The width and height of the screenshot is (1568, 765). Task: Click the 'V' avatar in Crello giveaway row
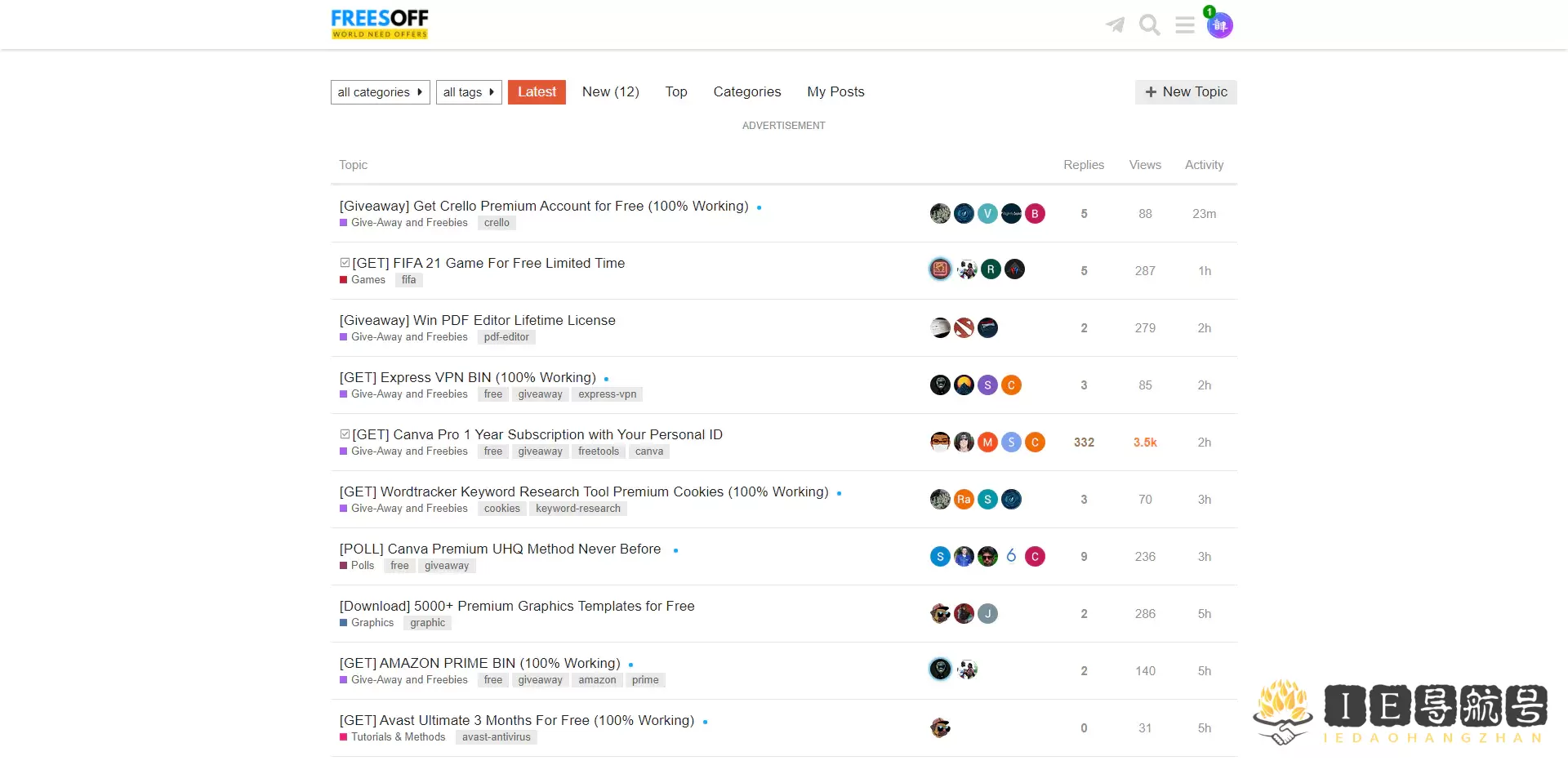click(987, 214)
